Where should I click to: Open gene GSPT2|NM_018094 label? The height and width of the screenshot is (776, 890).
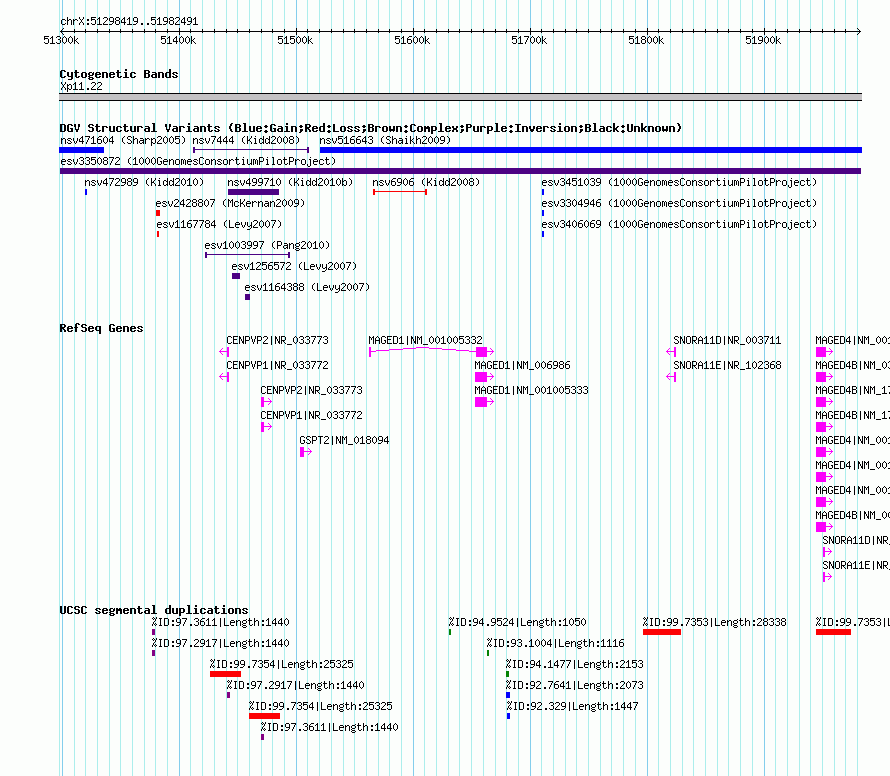point(344,440)
